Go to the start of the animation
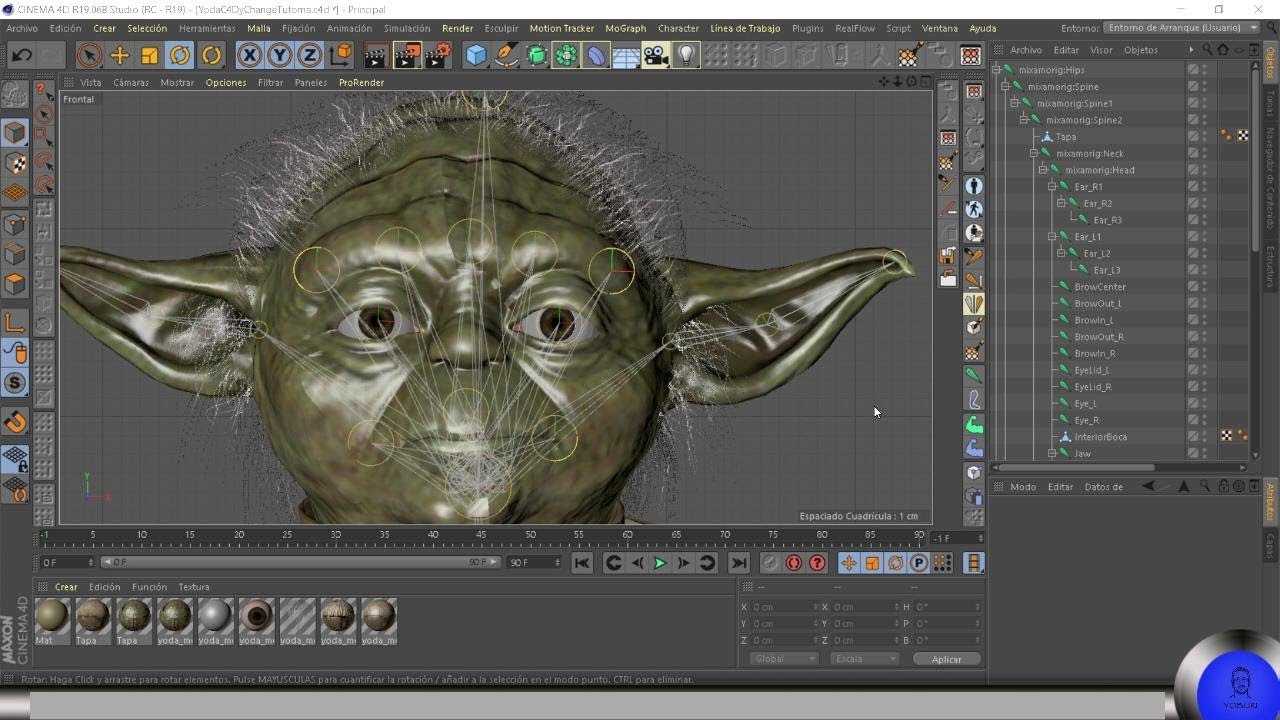The width and height of the screenshot is (1280, 720). pos(582,563)
